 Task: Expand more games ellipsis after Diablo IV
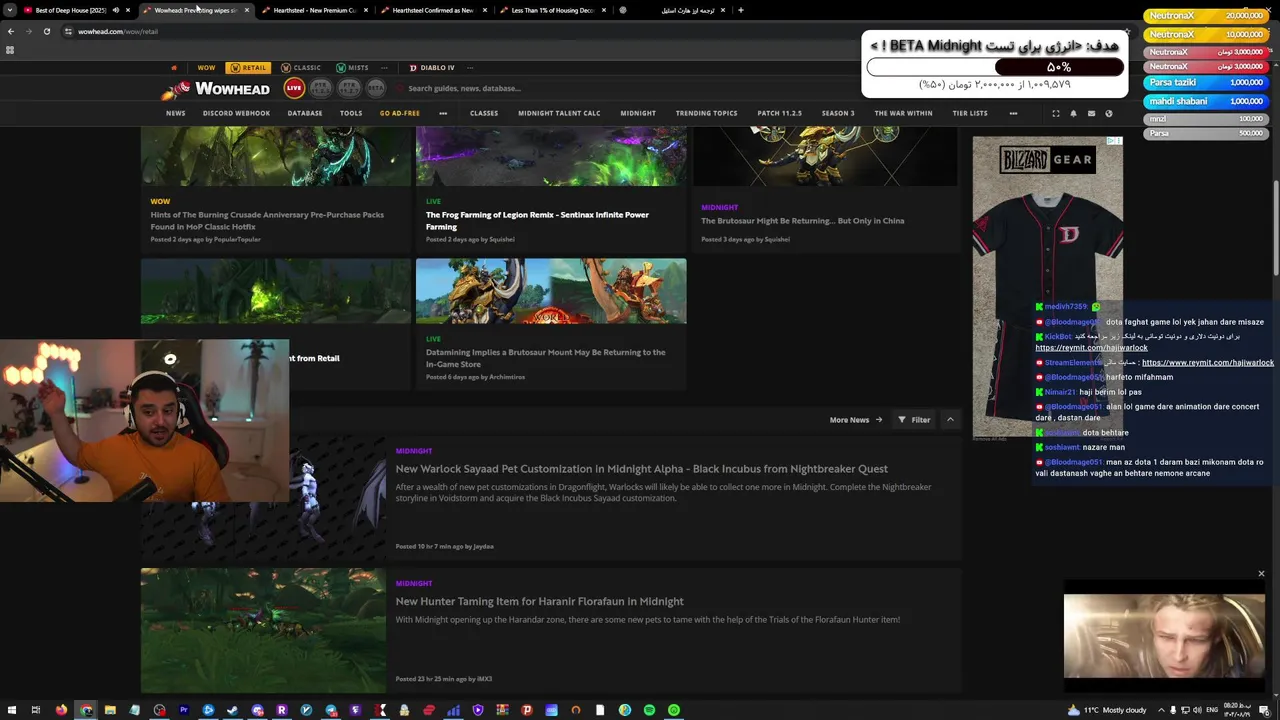coord(470,68)
